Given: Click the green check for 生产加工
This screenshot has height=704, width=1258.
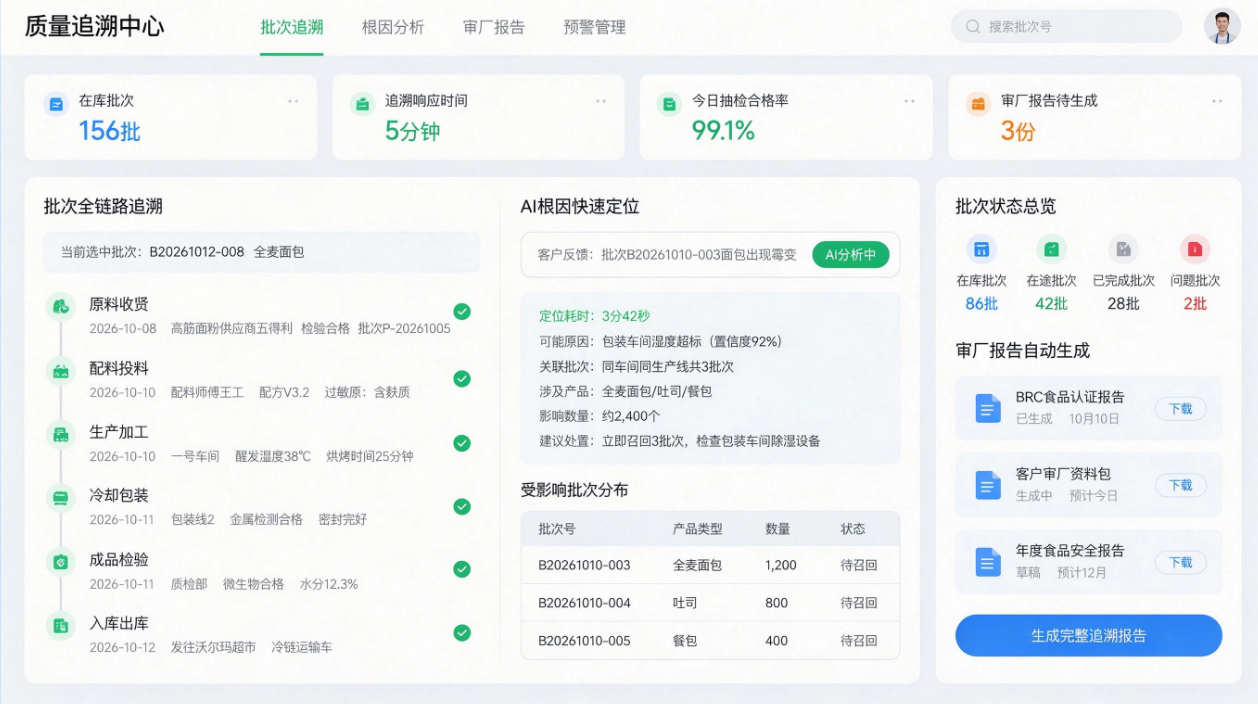Looking at the screenshot, I should pos(462,443).
